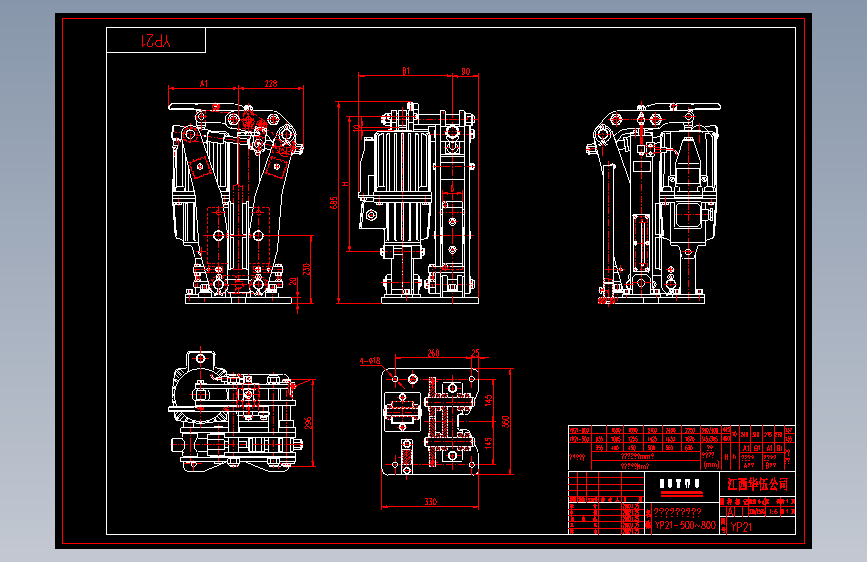Select the 360 dimension text
Viewport: 867px width, 562px height.
pos(505,422)
